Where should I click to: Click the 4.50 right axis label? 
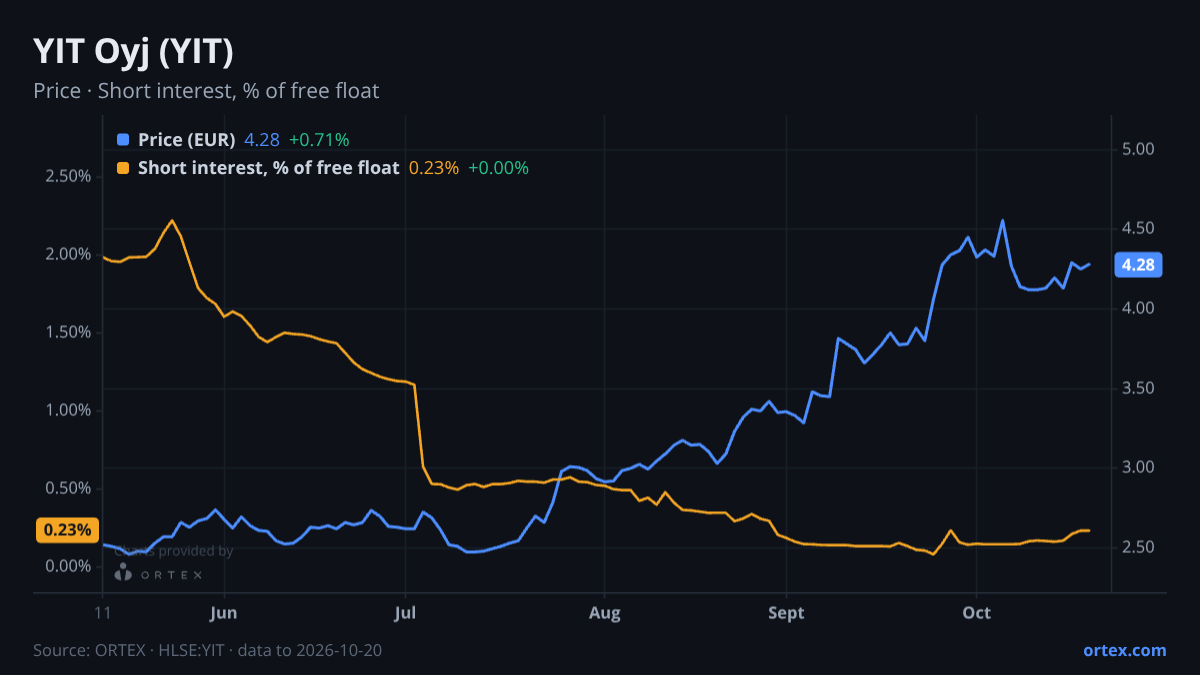pos(1139,229)
